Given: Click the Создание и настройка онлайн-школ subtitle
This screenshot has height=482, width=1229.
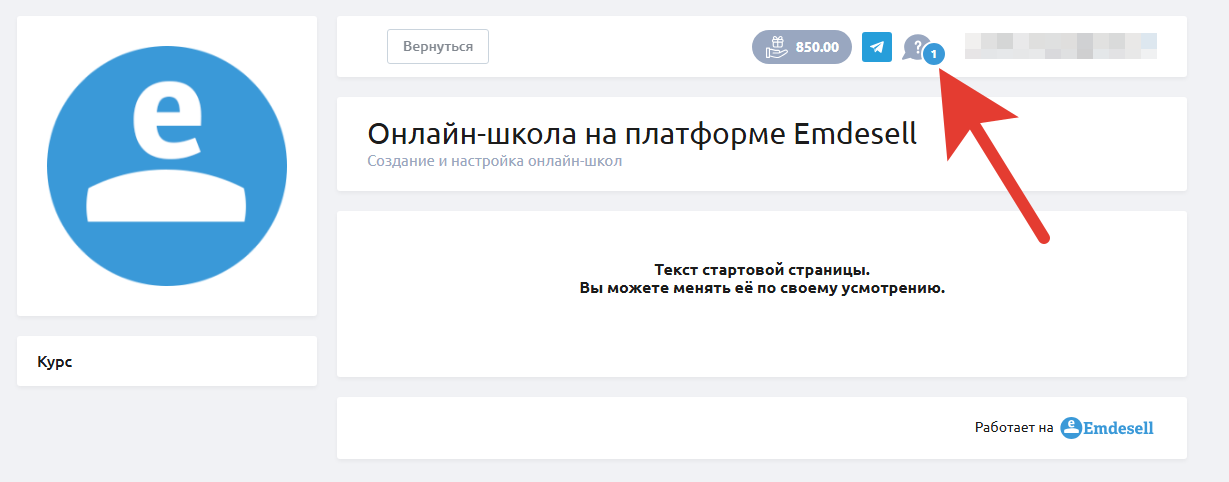Looking at the screenshot, I should tap(494, 161).
